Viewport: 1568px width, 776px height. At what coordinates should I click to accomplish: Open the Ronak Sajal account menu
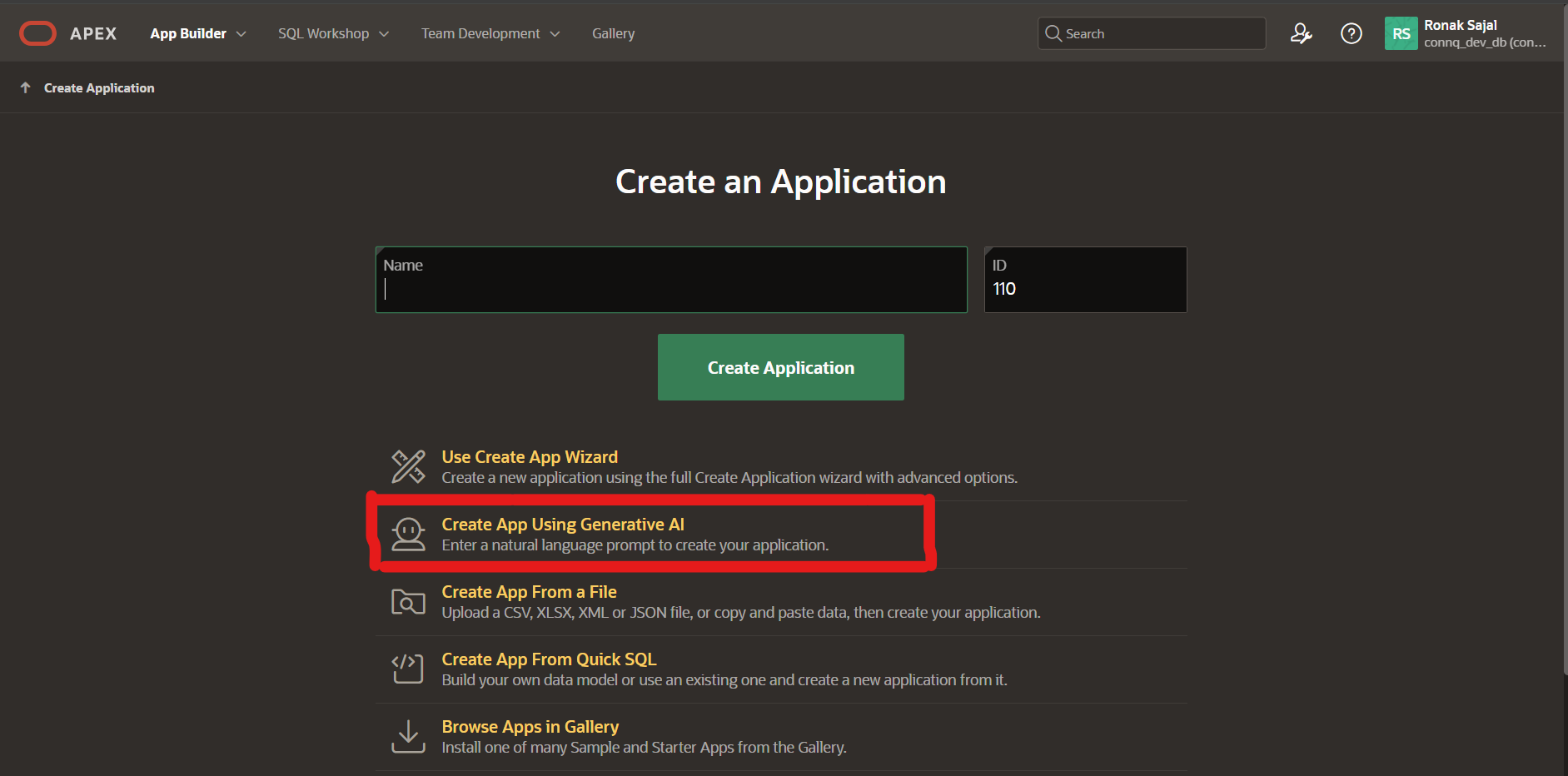[x=1484, y=33]
